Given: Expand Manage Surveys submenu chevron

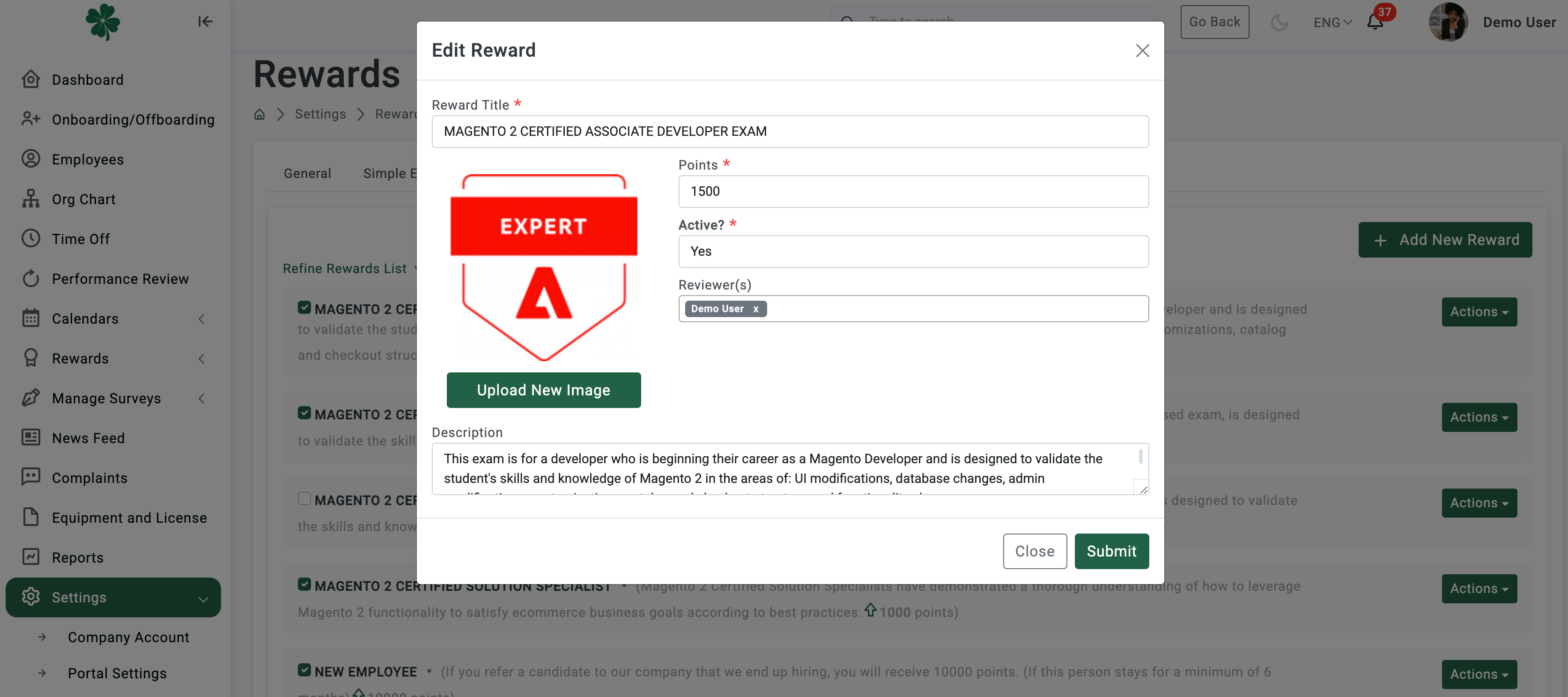Looking at the screenshot, I should (201, 398).
